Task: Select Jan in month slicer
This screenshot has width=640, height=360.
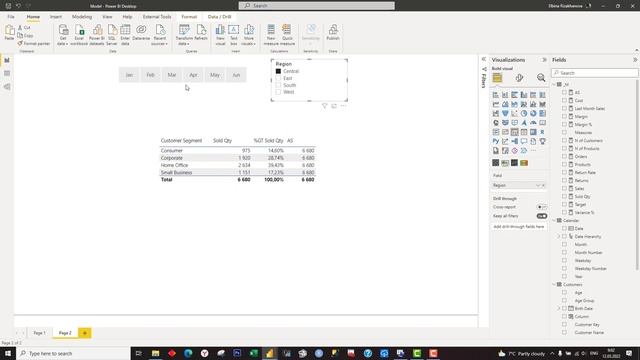Action: tap(129, 75)
